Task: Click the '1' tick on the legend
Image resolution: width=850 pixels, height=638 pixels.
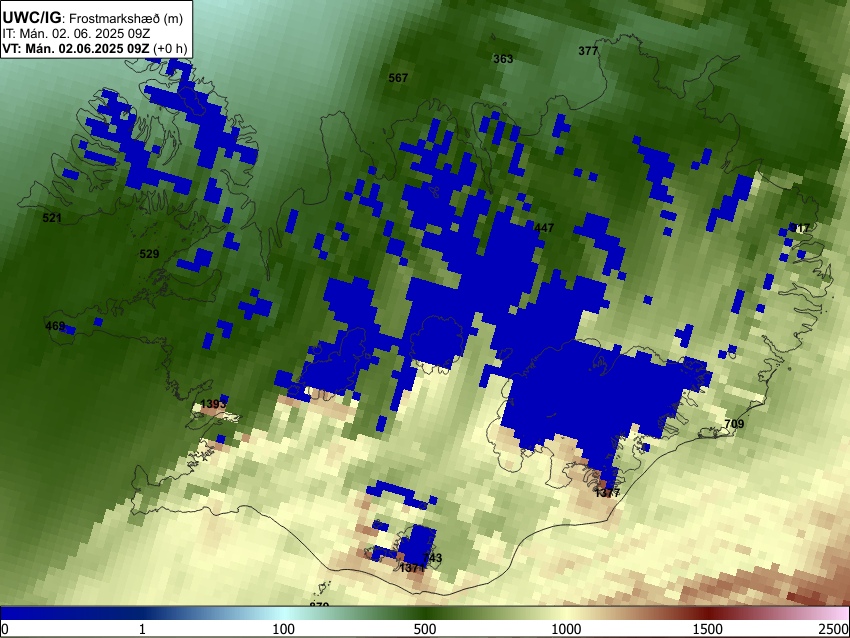Action: (x=142, y=629)
